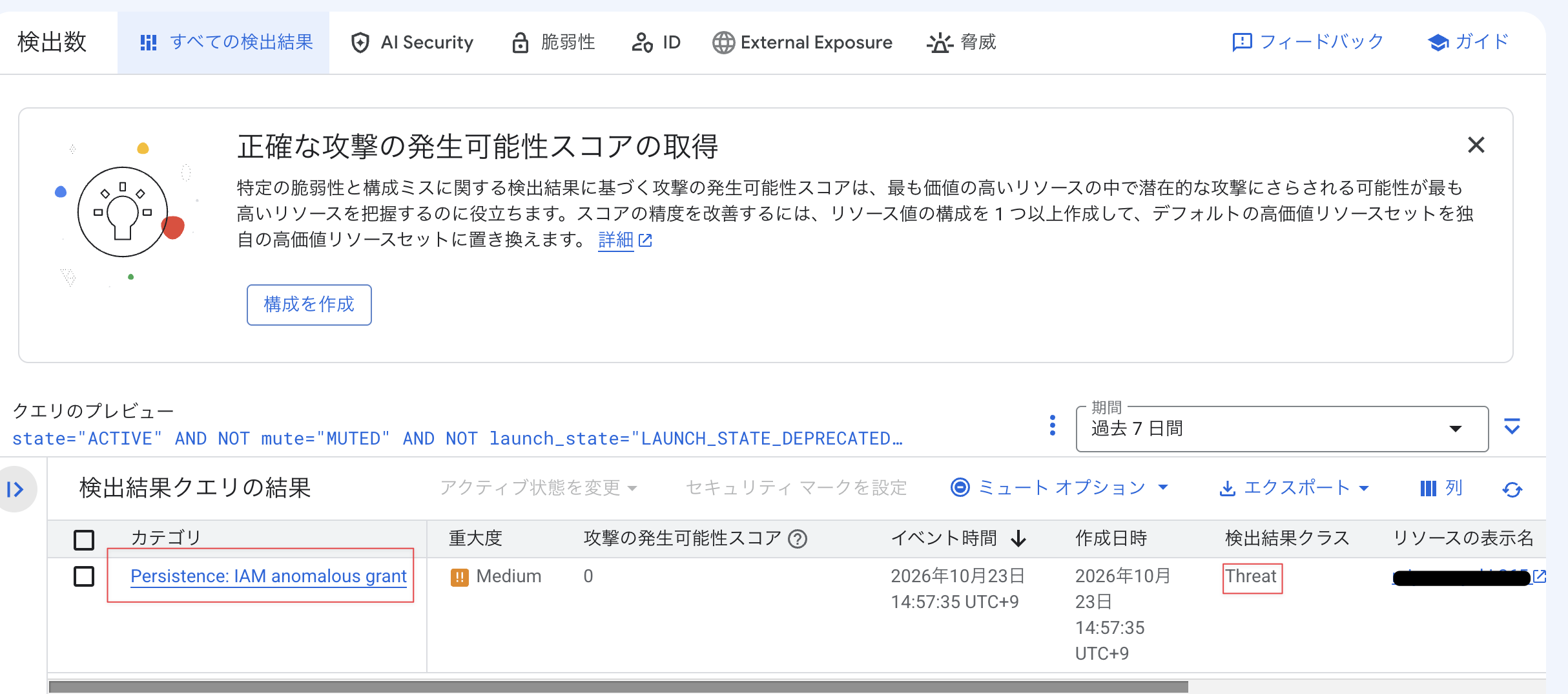The image size is (1568, 694).
Task: Open the すべての検出結果 tab
Action: pyautogui.click(x=223, y=43)
